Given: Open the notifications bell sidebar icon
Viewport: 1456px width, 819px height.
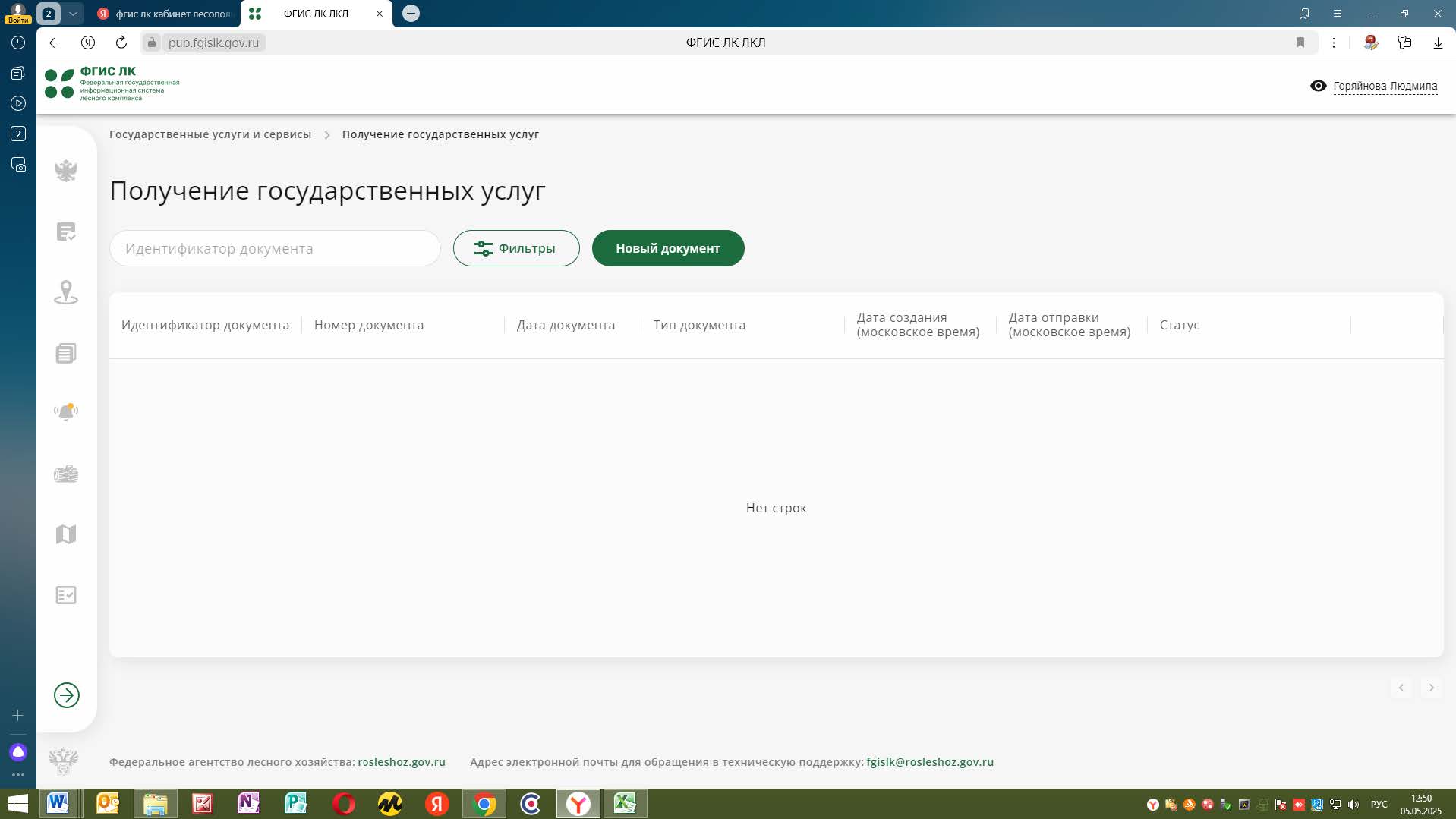Looking at the screenshot, I should [66, 411].
